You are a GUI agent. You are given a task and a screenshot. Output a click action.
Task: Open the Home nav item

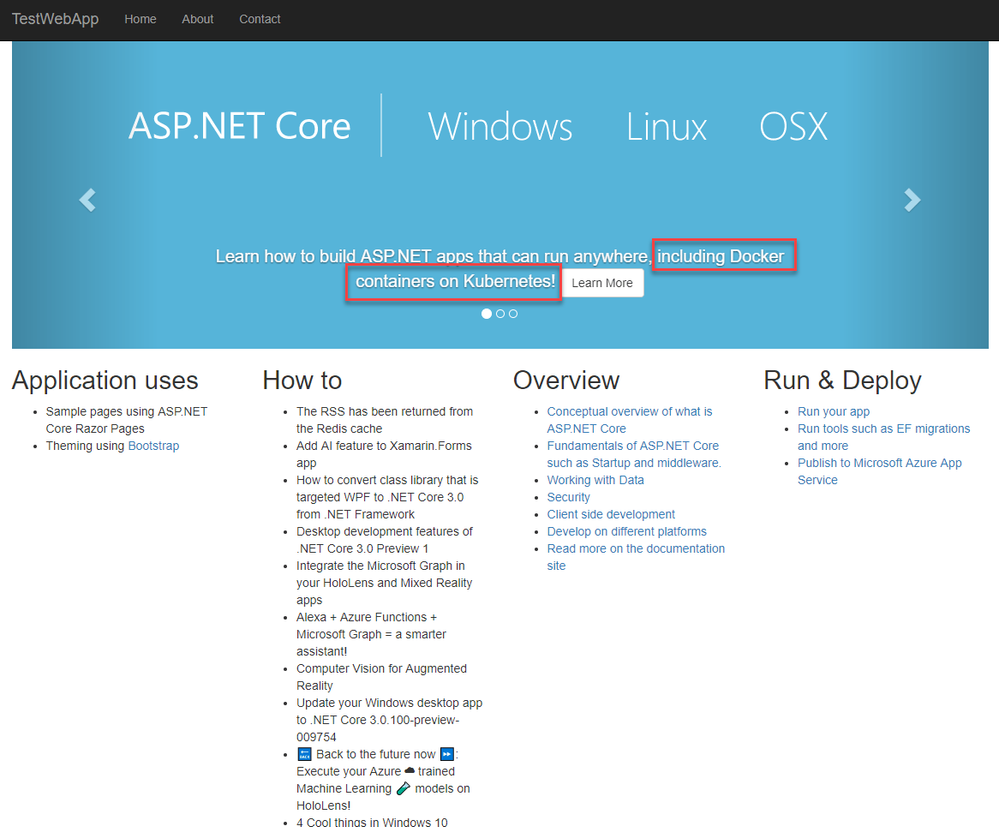click(x=140, y=19)
